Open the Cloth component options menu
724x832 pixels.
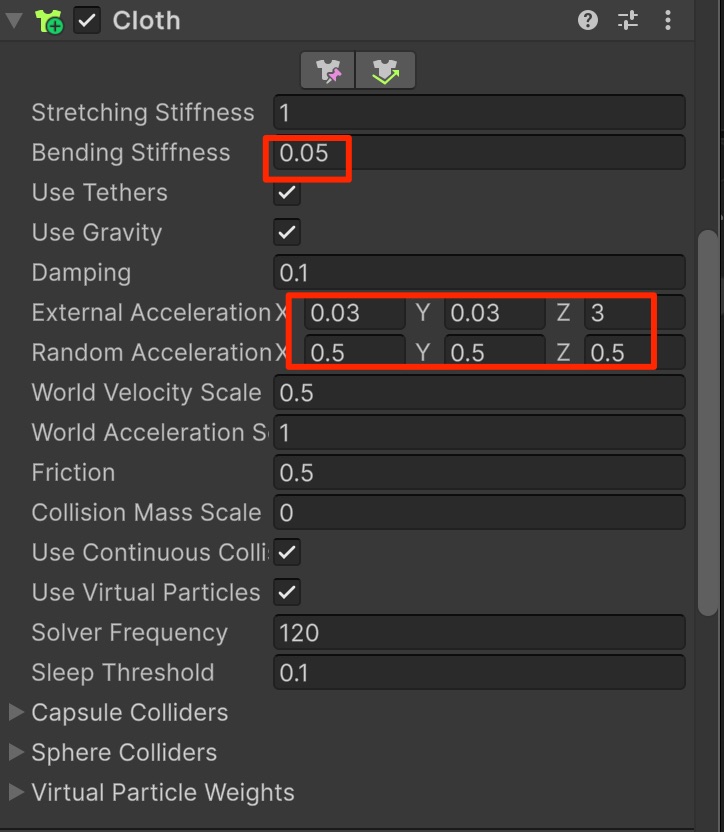[x=668, y=20]
